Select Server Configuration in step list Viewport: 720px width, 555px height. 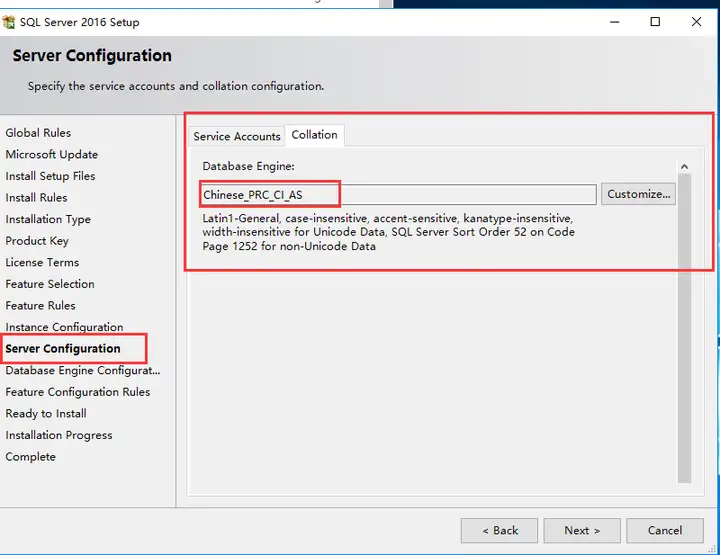[x=63, y=349]
